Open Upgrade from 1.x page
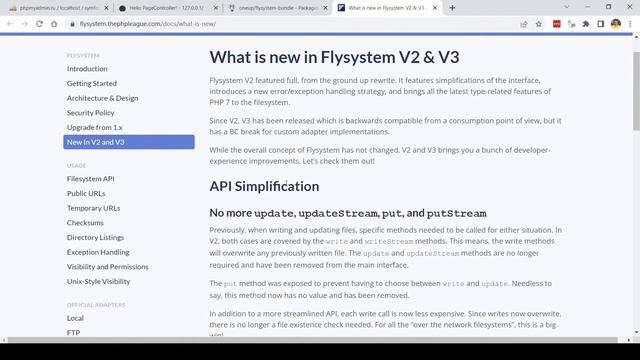Screen dimensions: 640x360 (95, 127)
